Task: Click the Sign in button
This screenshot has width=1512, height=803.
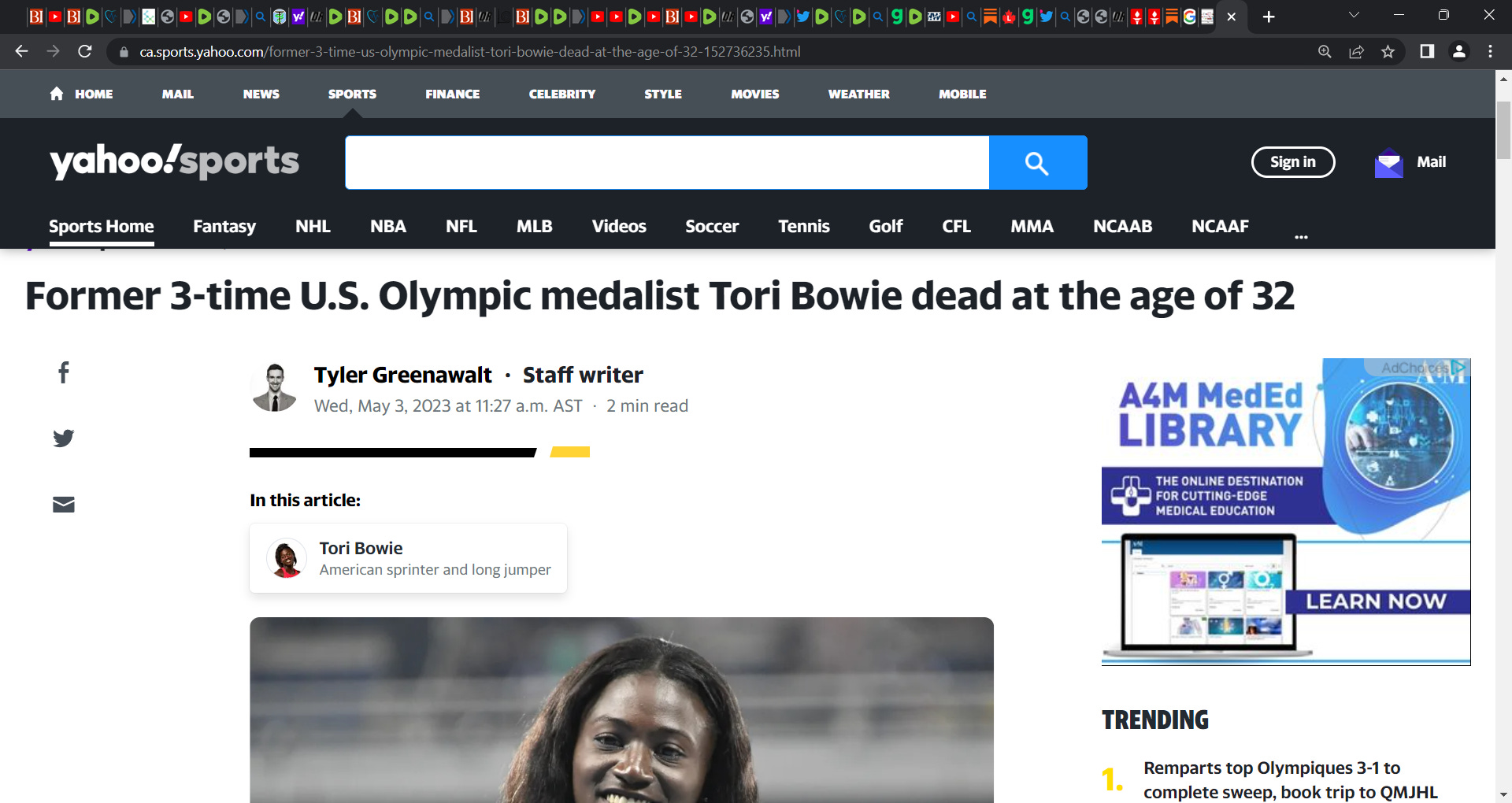Action: coord(1293,162)
